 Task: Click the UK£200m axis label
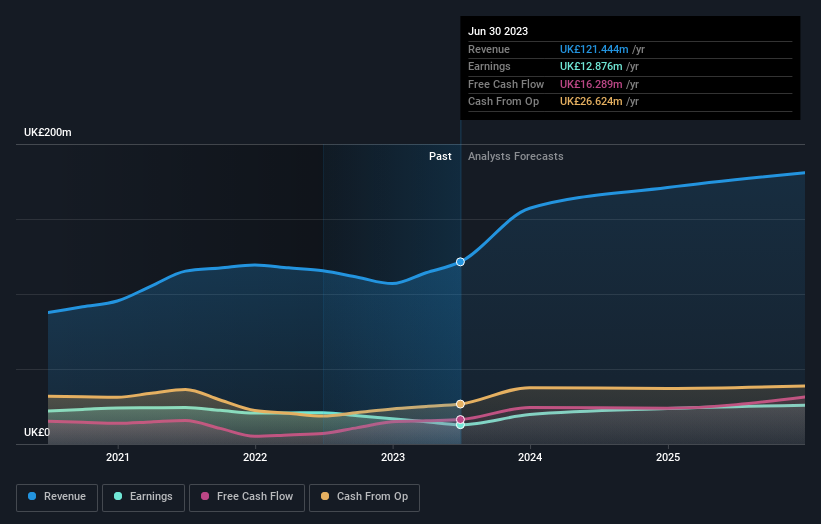48,132
